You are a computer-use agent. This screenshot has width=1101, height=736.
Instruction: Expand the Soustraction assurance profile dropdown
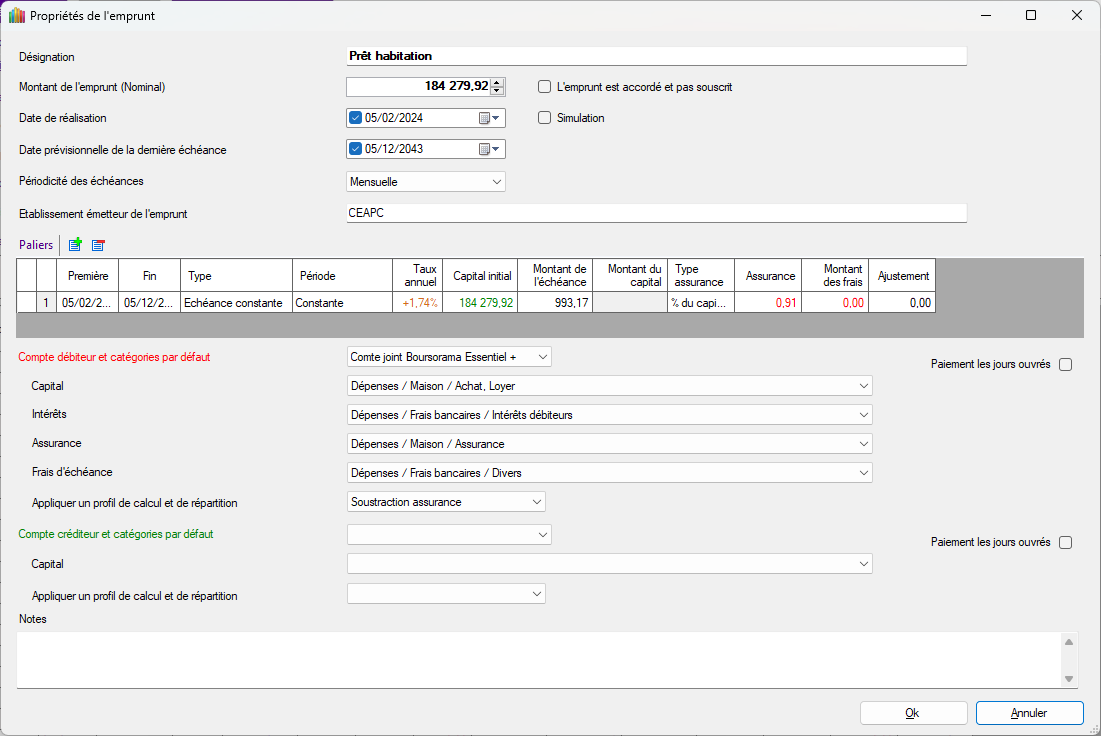click(x=537, y=502)
